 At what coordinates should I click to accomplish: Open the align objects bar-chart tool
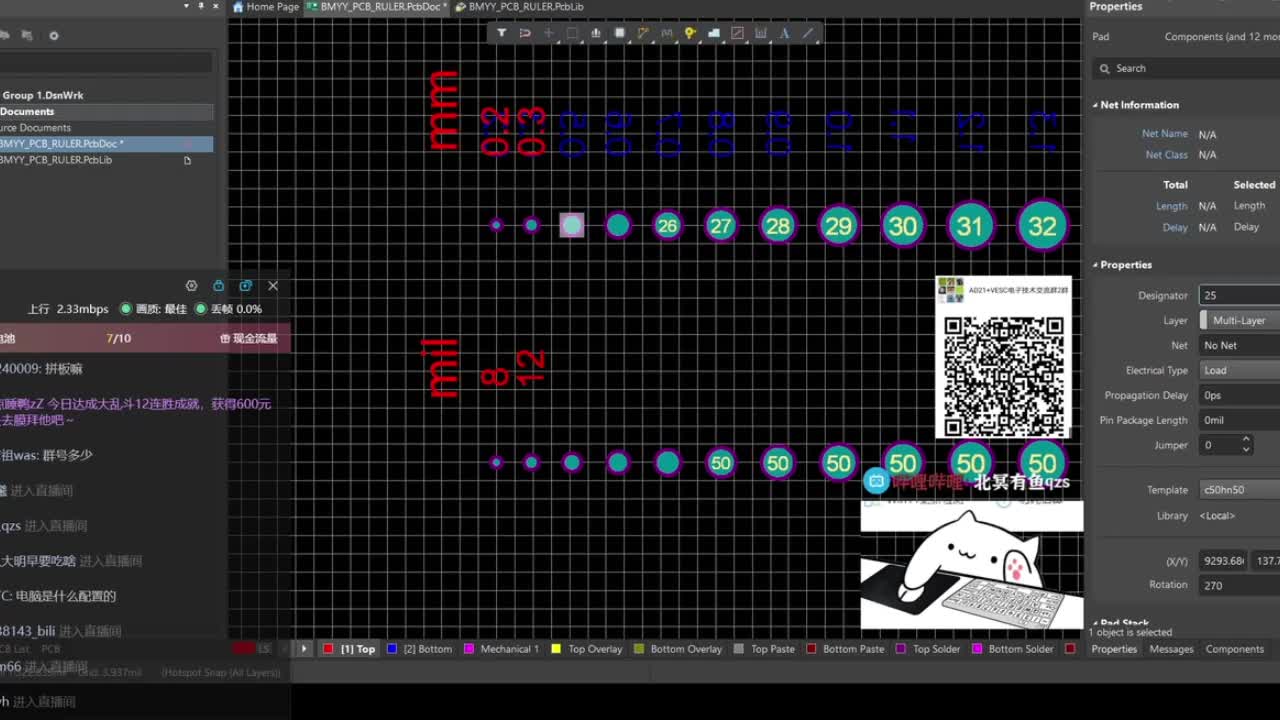pyautogui.click(x=596, y=33)
